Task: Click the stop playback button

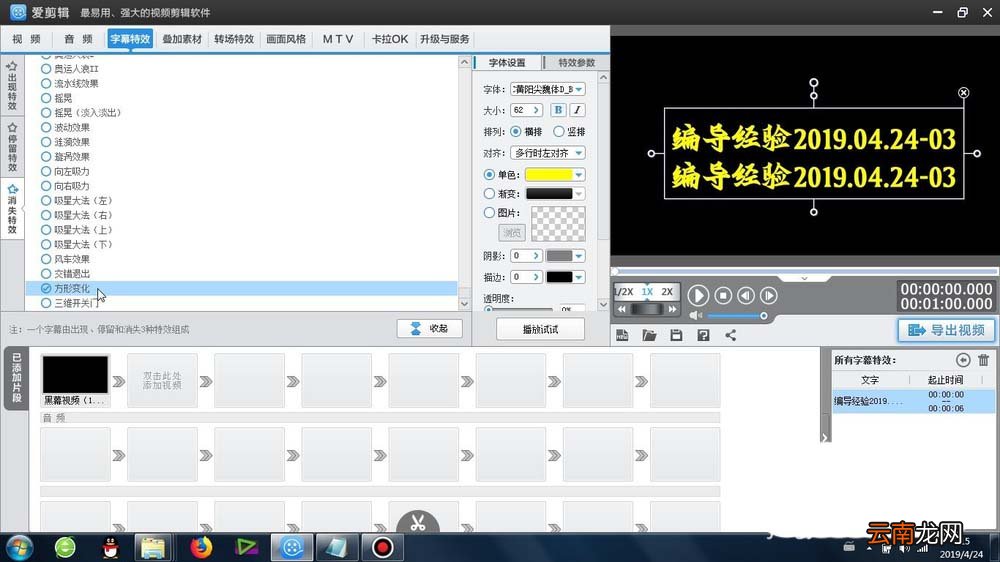Action: point(723,295)
